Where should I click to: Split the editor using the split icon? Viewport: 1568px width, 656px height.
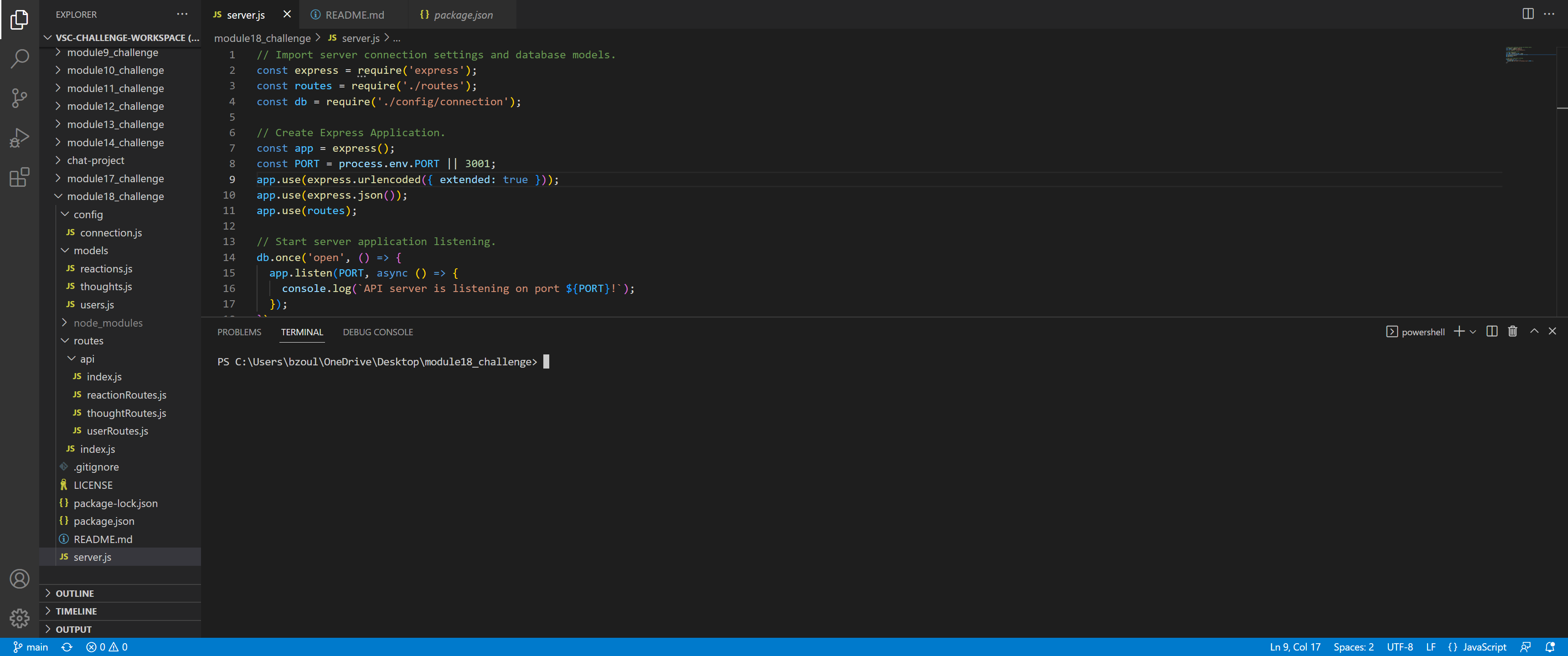1528,13
